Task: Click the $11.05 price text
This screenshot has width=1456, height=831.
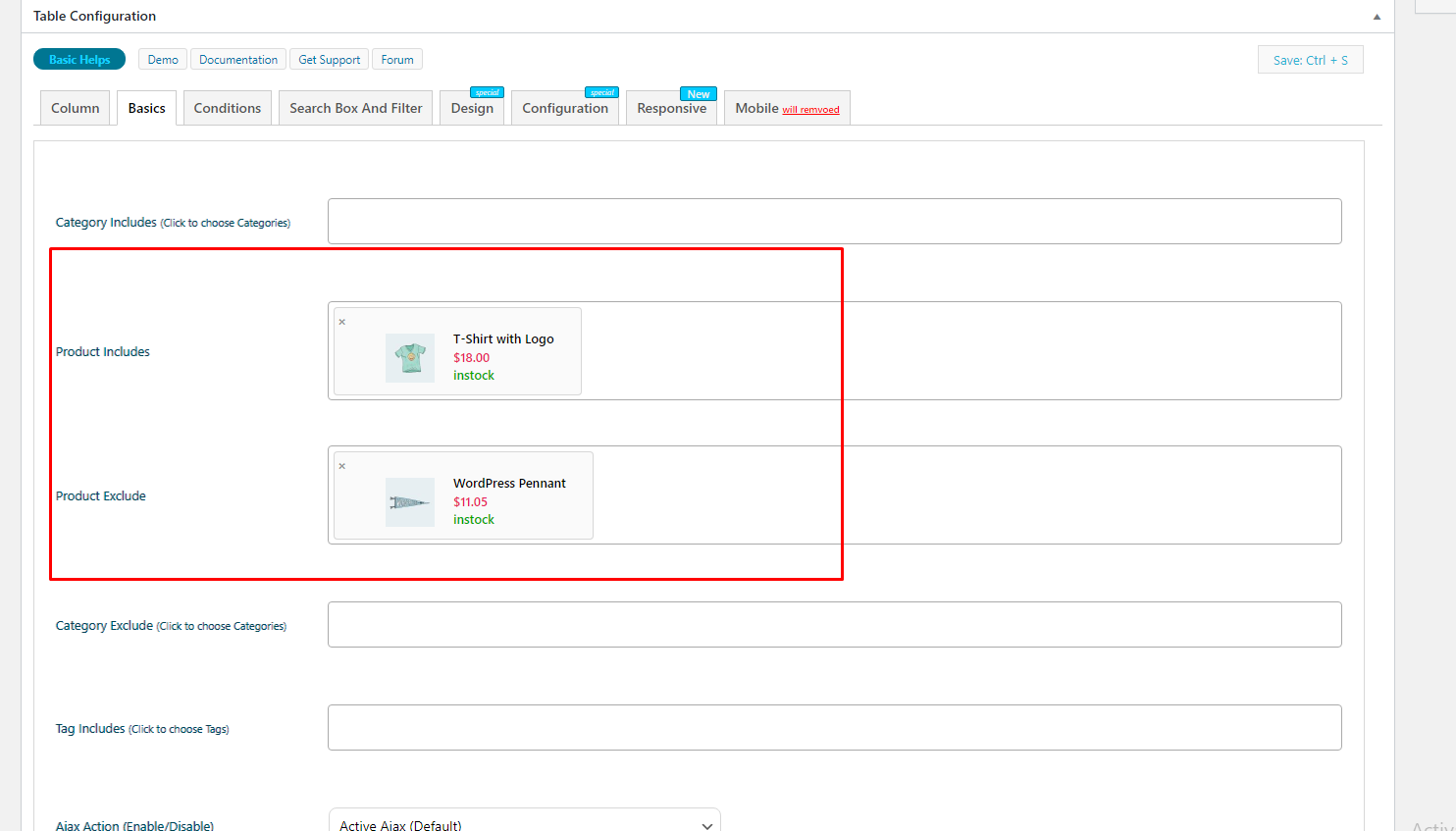Action: 470,502
